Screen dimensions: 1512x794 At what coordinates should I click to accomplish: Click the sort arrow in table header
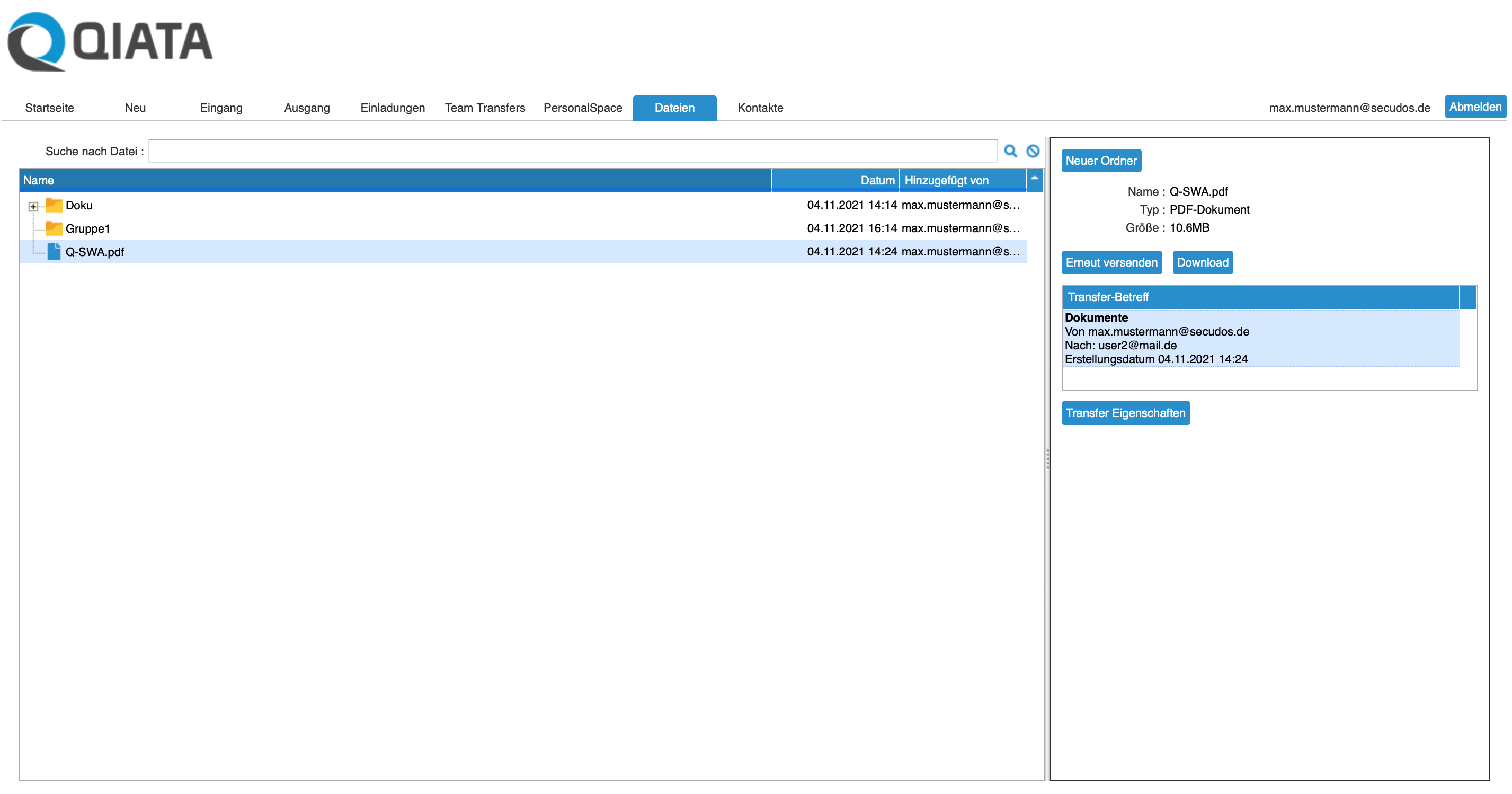[x=1034, y=179]
